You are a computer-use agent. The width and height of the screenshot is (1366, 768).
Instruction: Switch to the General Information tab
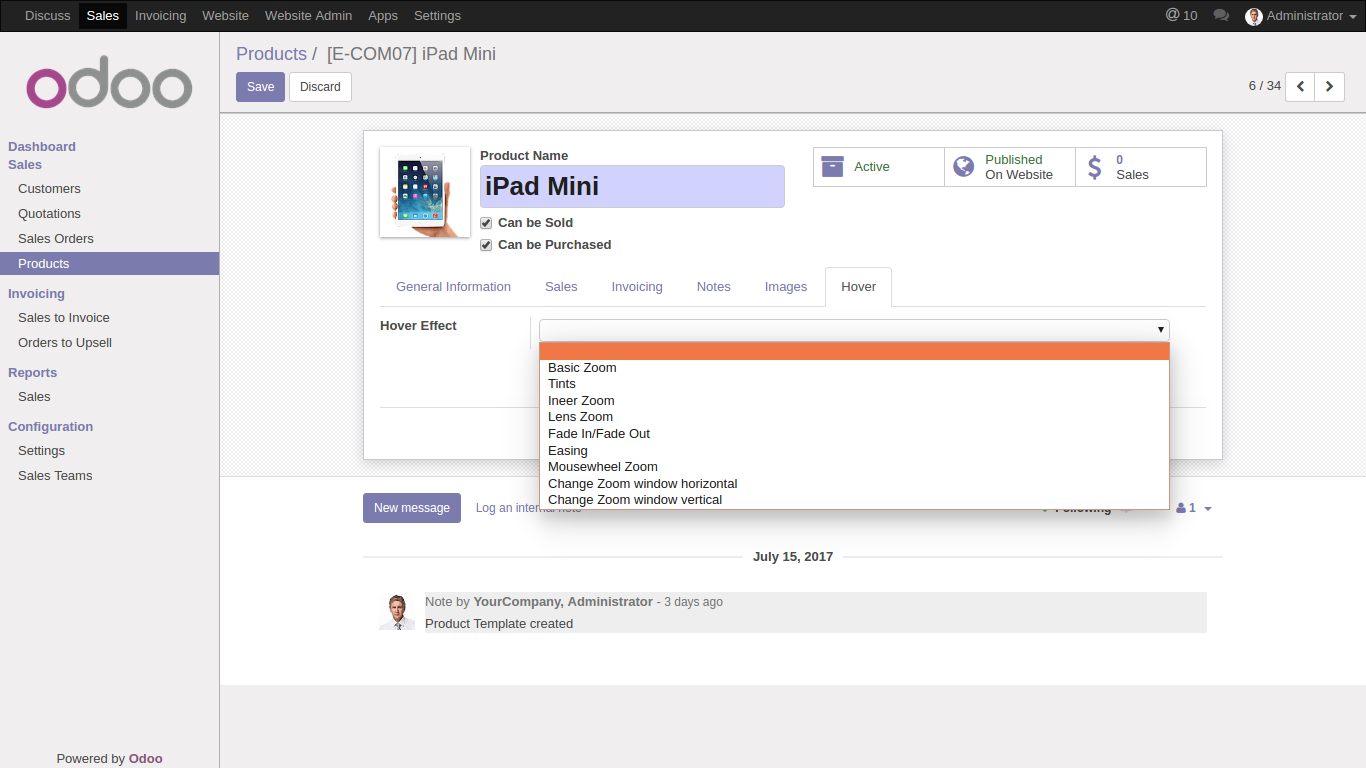[453, 287]
